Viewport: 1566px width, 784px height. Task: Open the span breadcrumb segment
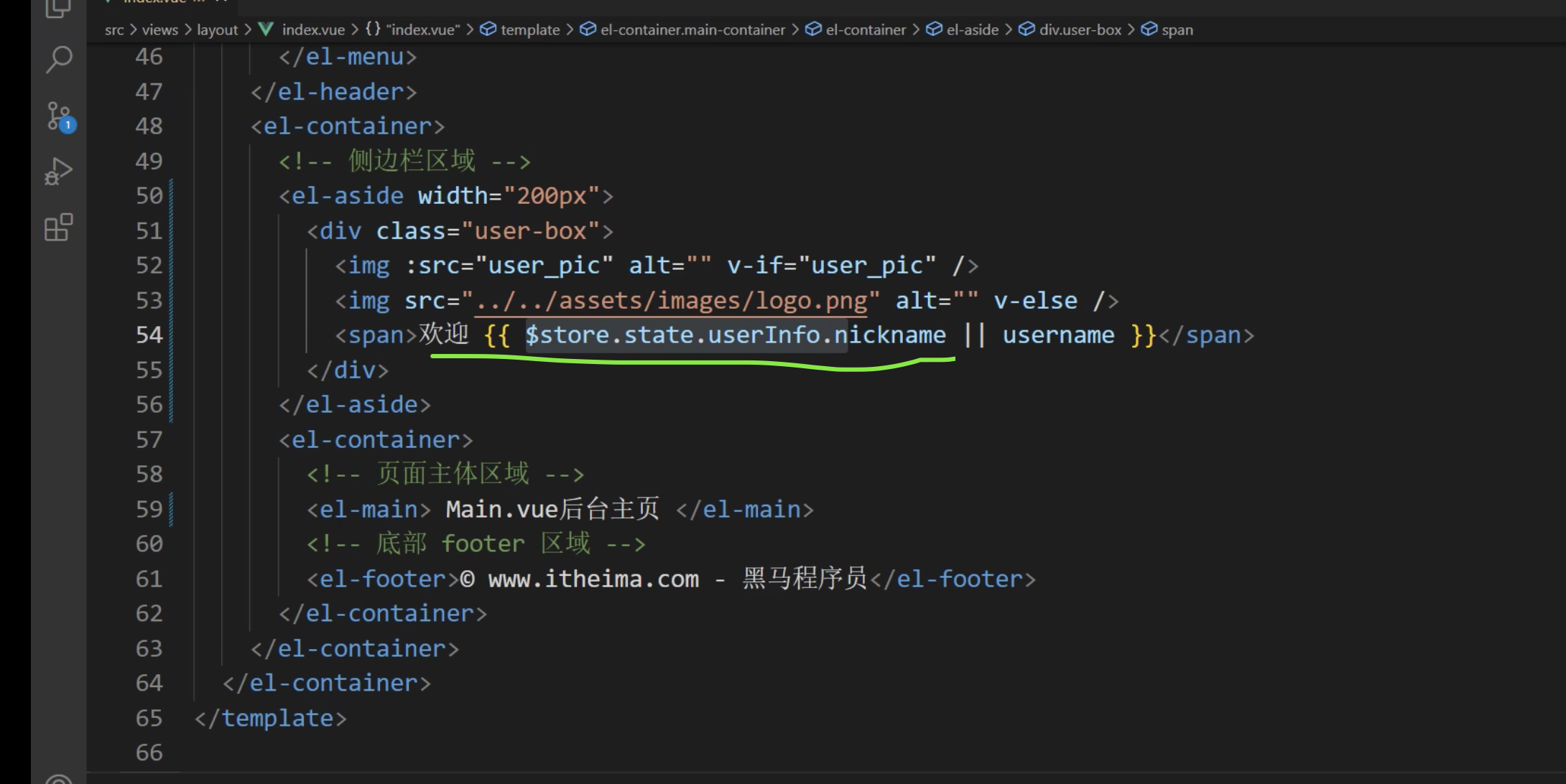point(1167,29)
